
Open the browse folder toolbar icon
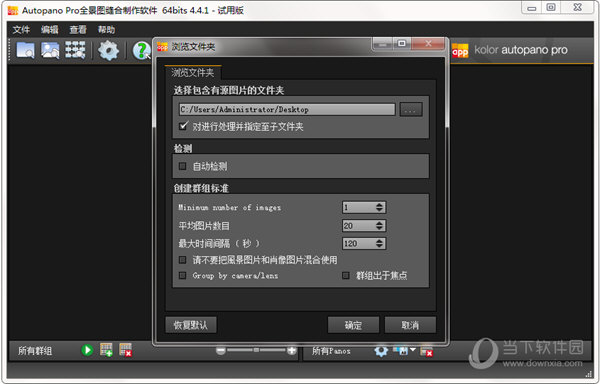pyautogui.click(x=26, y=50)
